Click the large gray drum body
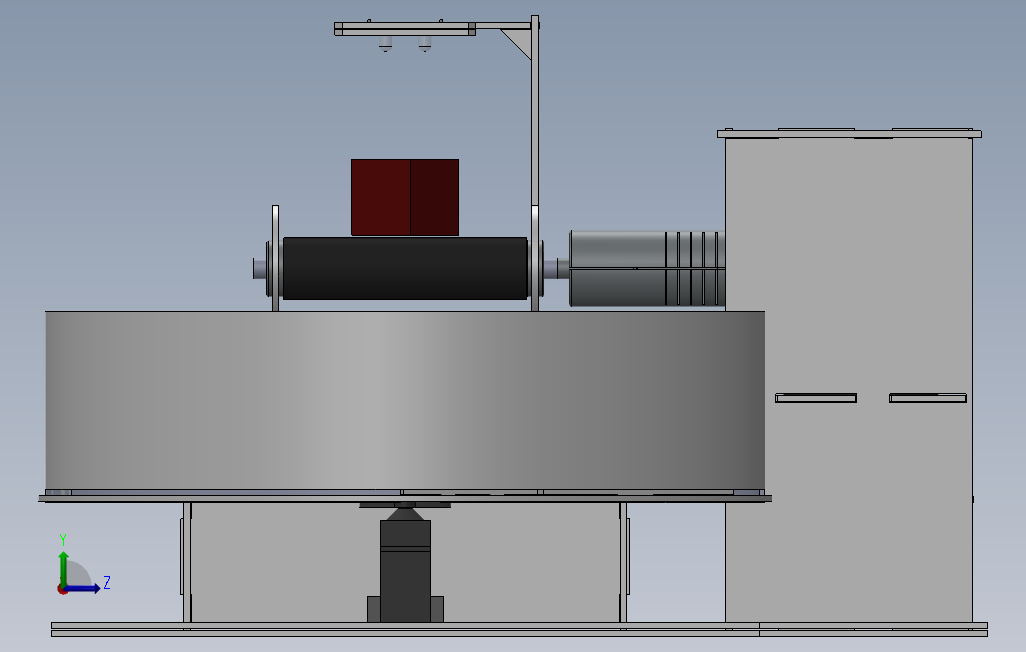The height and width of the screenshot is (652, 1026). [405, 400]
